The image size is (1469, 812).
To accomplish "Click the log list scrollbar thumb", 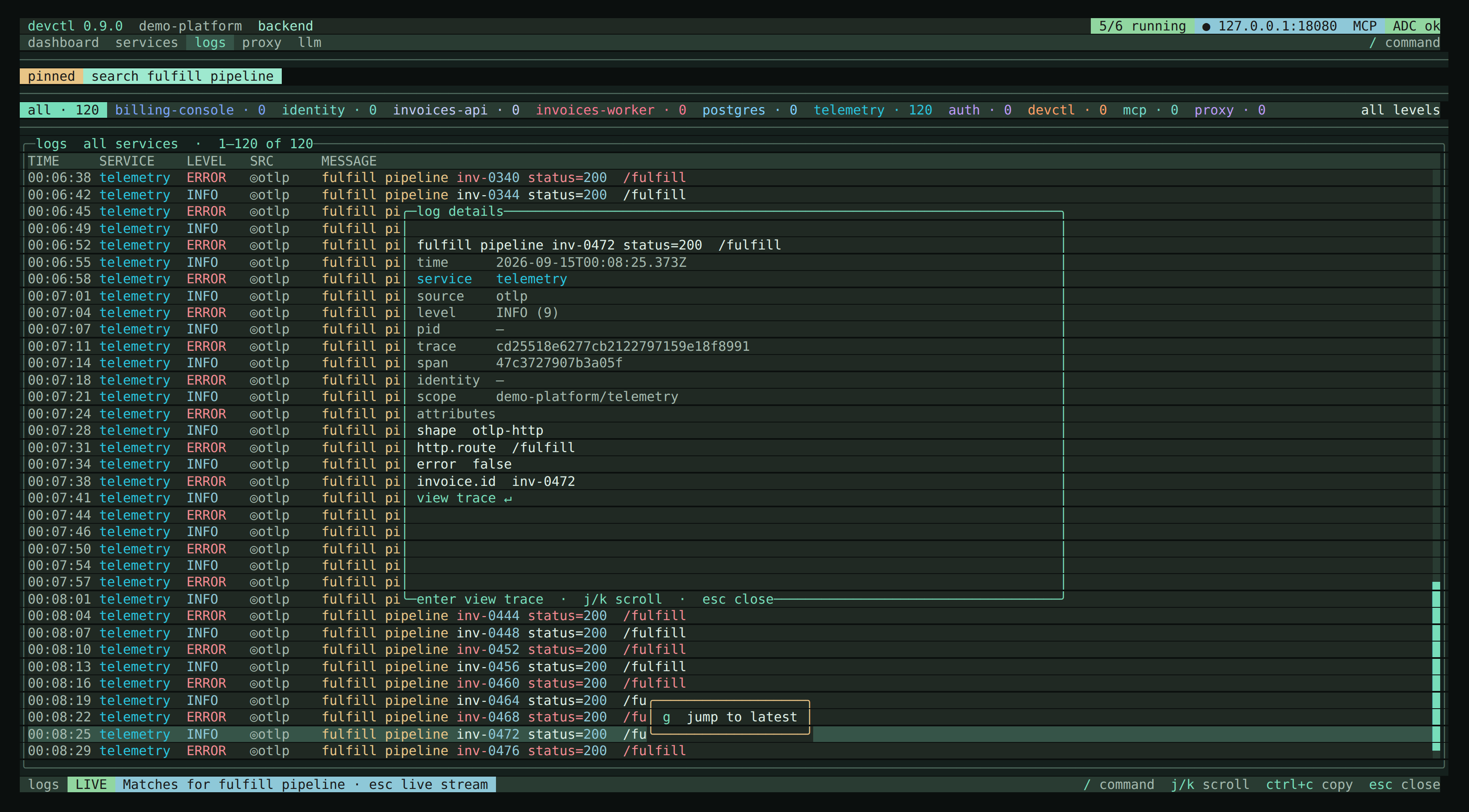I will (1436, 666).
